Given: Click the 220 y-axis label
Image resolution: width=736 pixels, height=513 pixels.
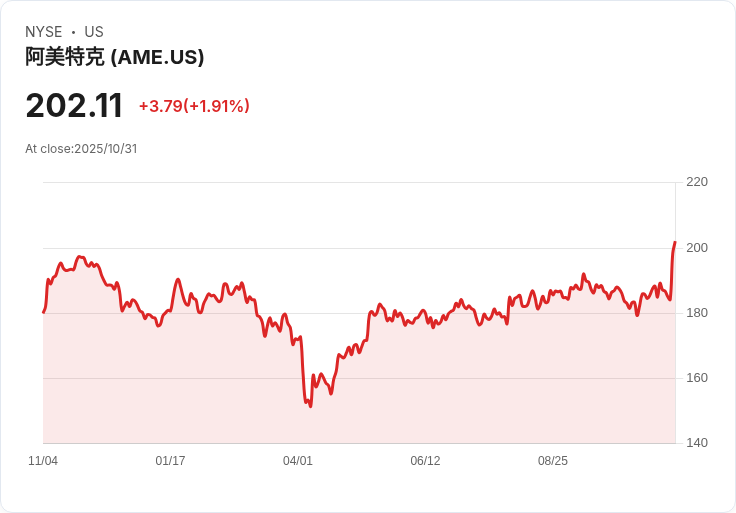Looking at the screenshot, I should coord(697,182).
